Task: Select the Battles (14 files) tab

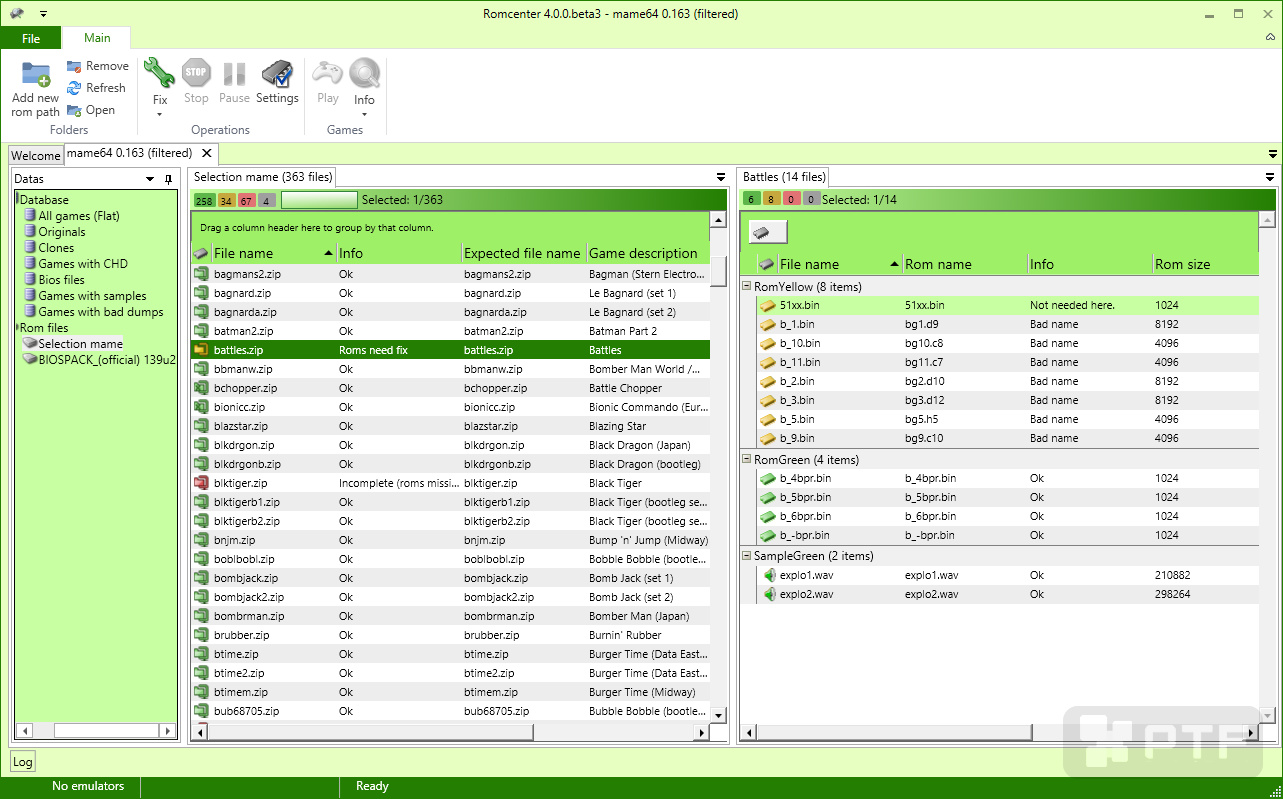Action: click(784, 177)
